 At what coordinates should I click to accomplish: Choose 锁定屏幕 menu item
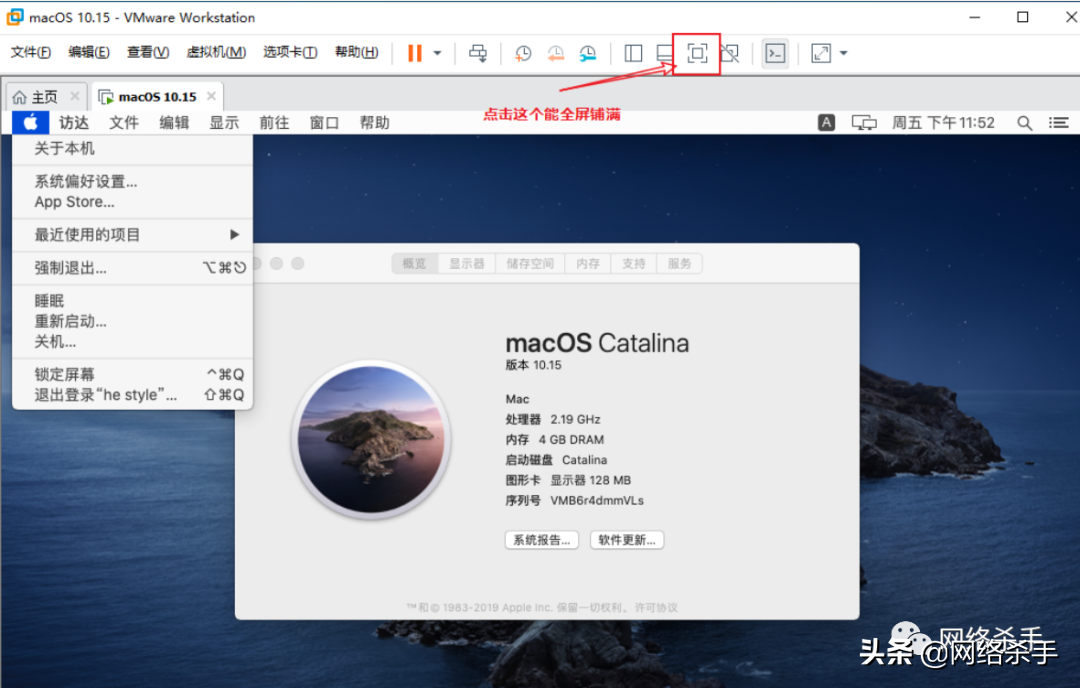(x=132, y=375)
